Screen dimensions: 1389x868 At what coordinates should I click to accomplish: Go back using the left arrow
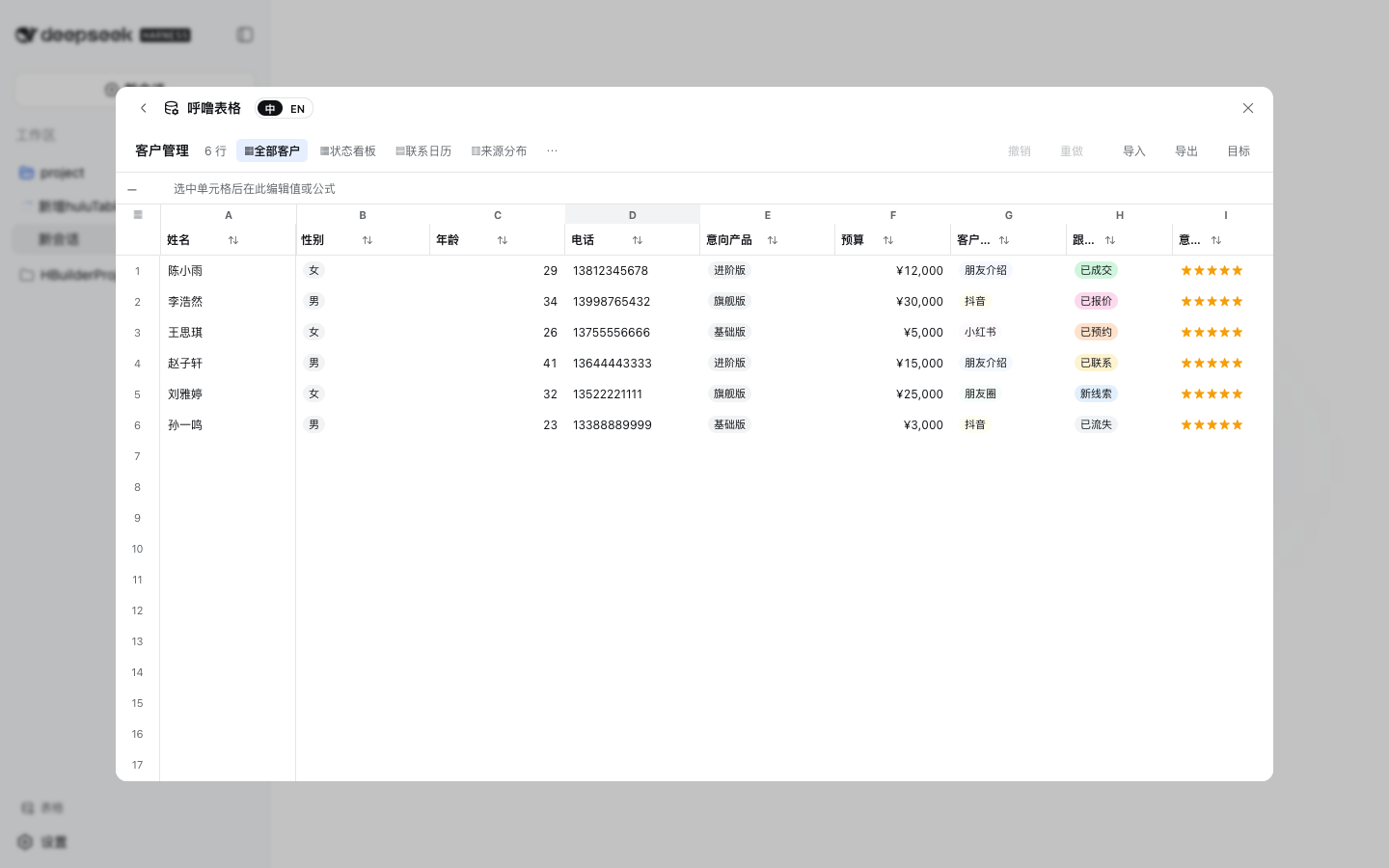pyautogui.click(x=144, y=108)
